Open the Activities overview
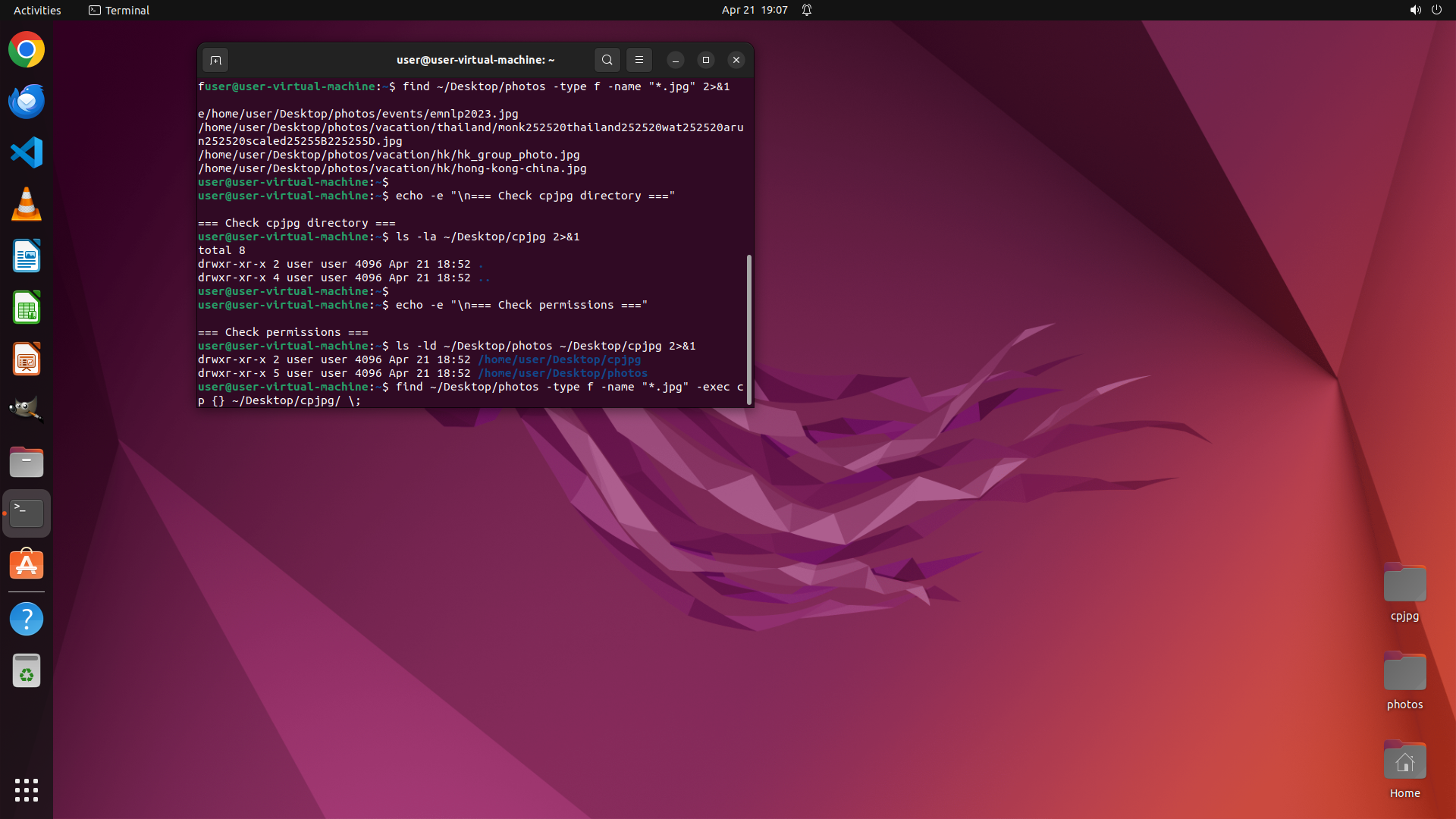 click(37, 10)
